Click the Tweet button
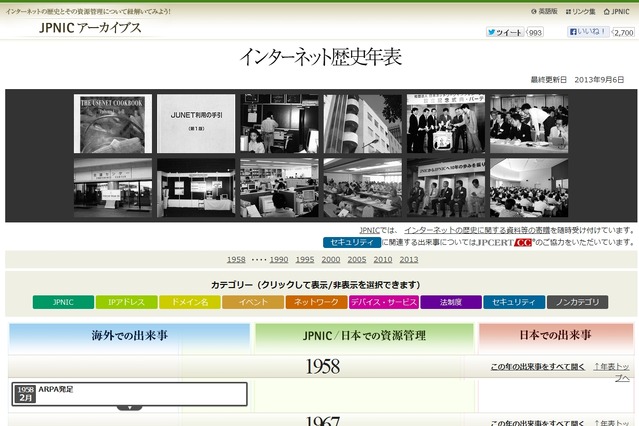Viewport: 639px width, 426px height. pos(505,32)
